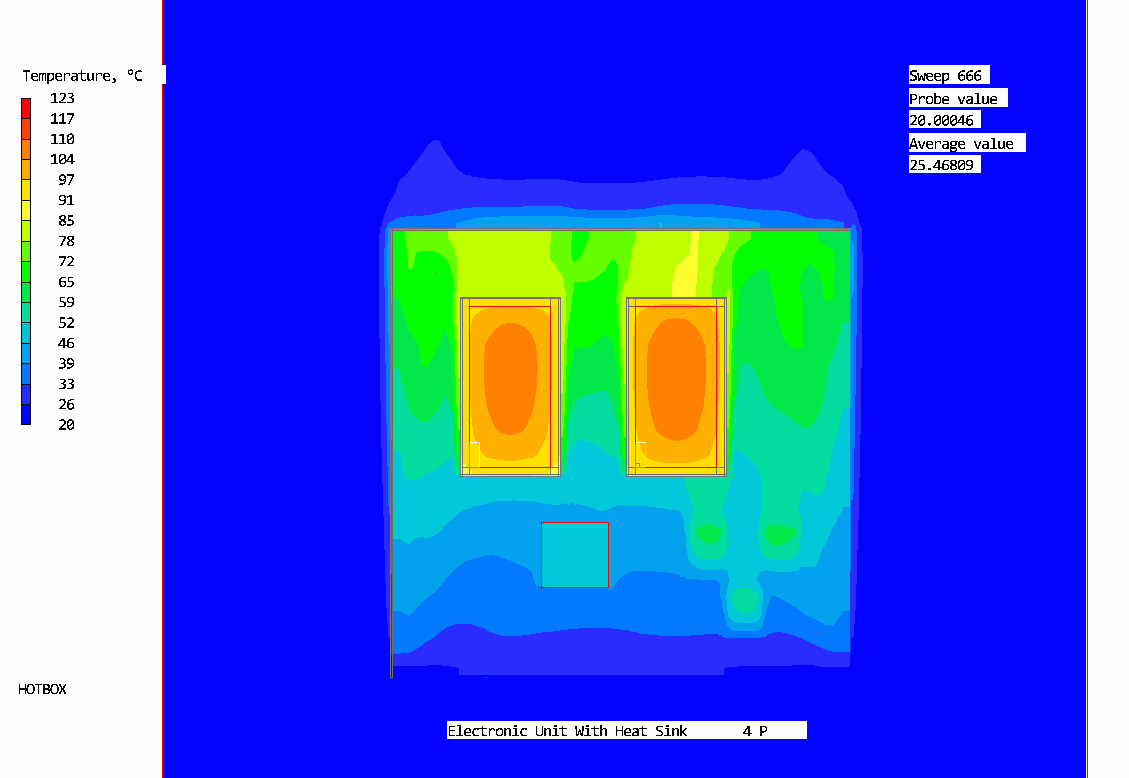1129x778 pixels.
Task: Click the 'Temperature, °C' legend title
Action: click(x=83, y=76)
